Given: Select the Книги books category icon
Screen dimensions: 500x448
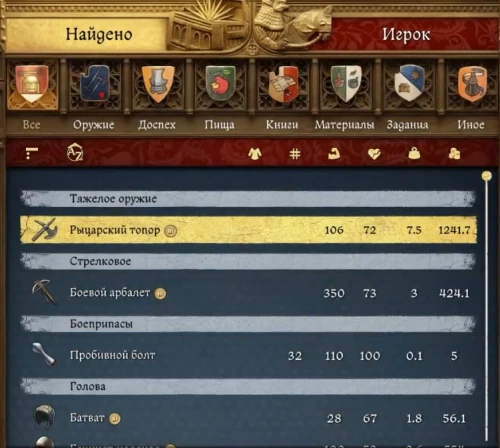Looking at the screenshot, I should tap(283, 83).
